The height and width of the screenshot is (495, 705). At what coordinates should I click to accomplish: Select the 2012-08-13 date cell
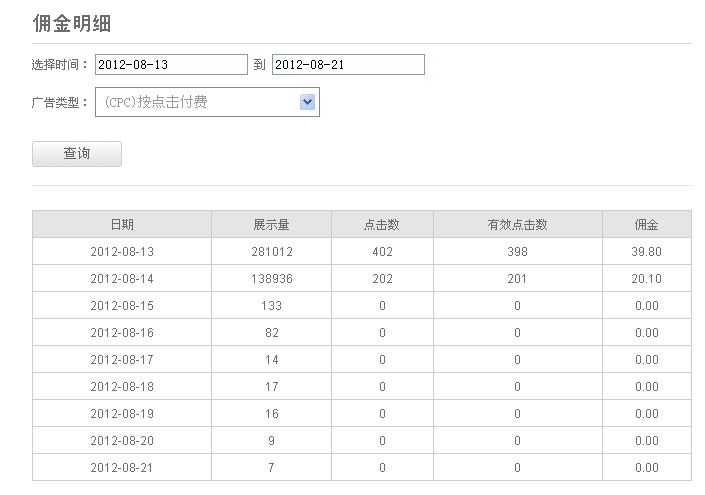[x=122, y=252]
